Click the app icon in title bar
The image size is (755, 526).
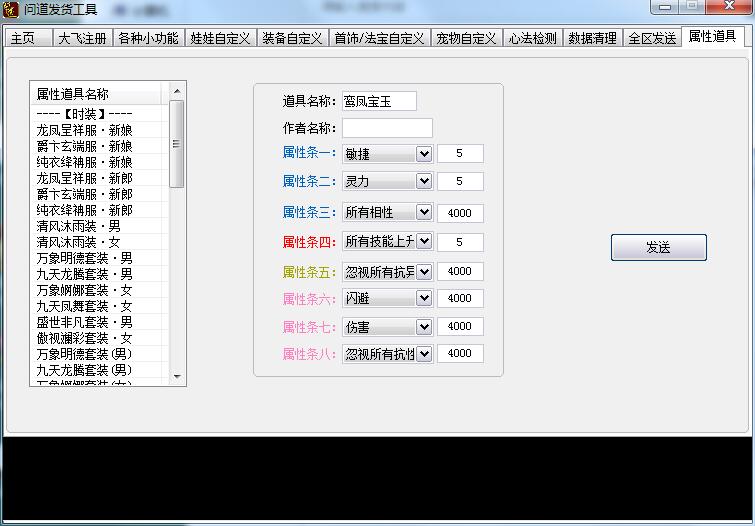click(11, 10)
